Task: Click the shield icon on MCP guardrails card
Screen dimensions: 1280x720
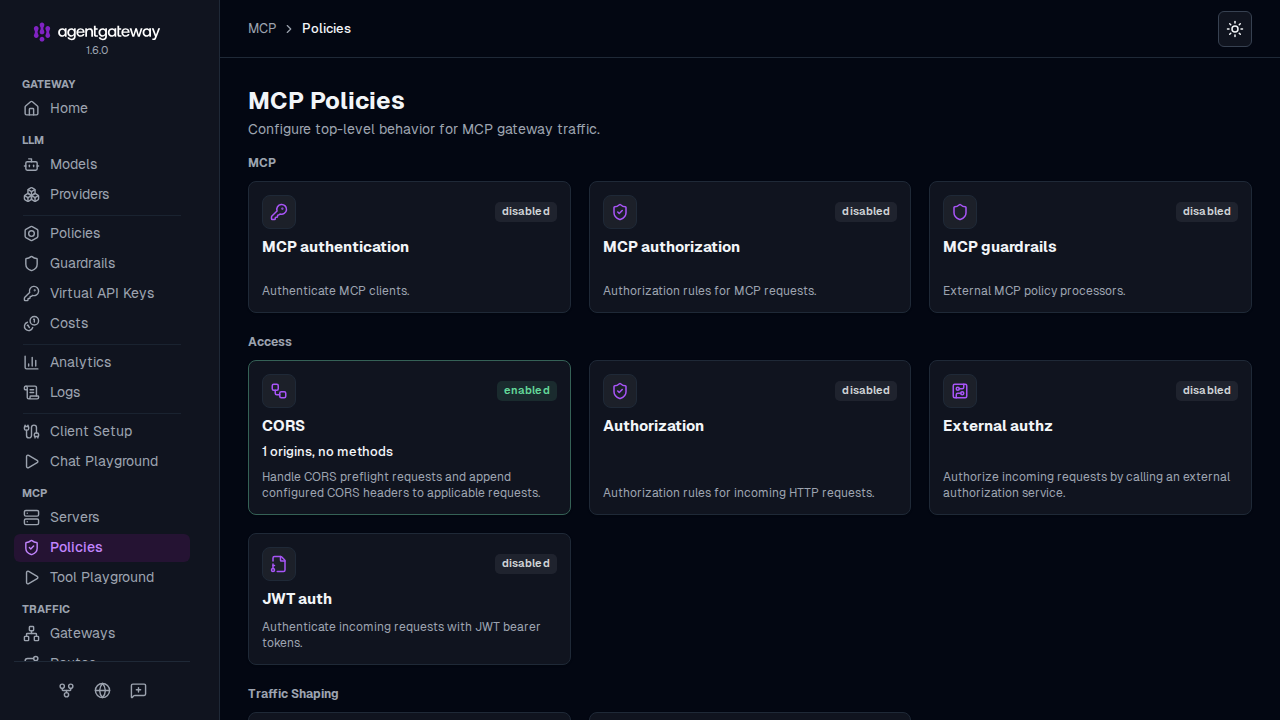Action: click(x=960, y=212)
